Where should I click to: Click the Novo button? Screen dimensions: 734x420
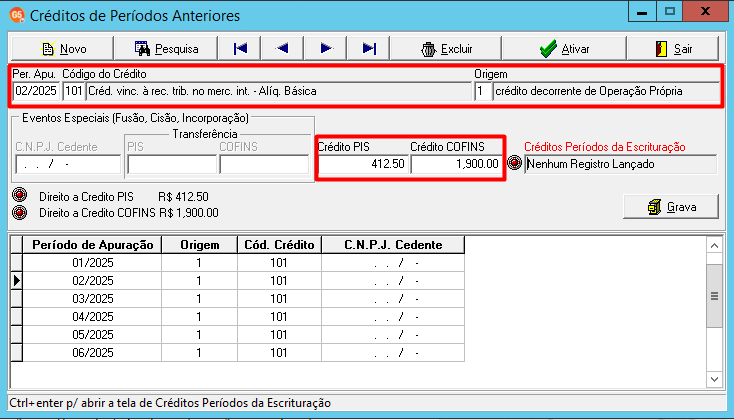pos(62,49)
